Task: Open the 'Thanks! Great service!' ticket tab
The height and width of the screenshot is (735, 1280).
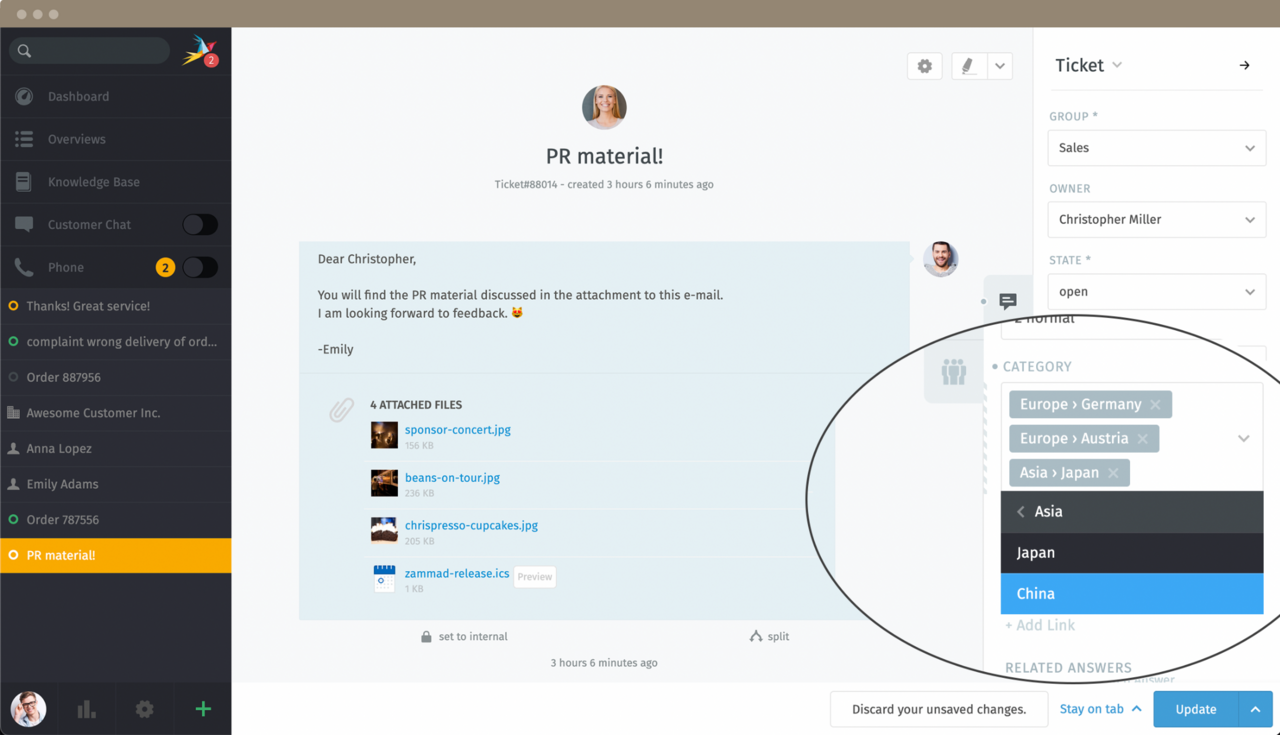Action: [x=115, y=306]
